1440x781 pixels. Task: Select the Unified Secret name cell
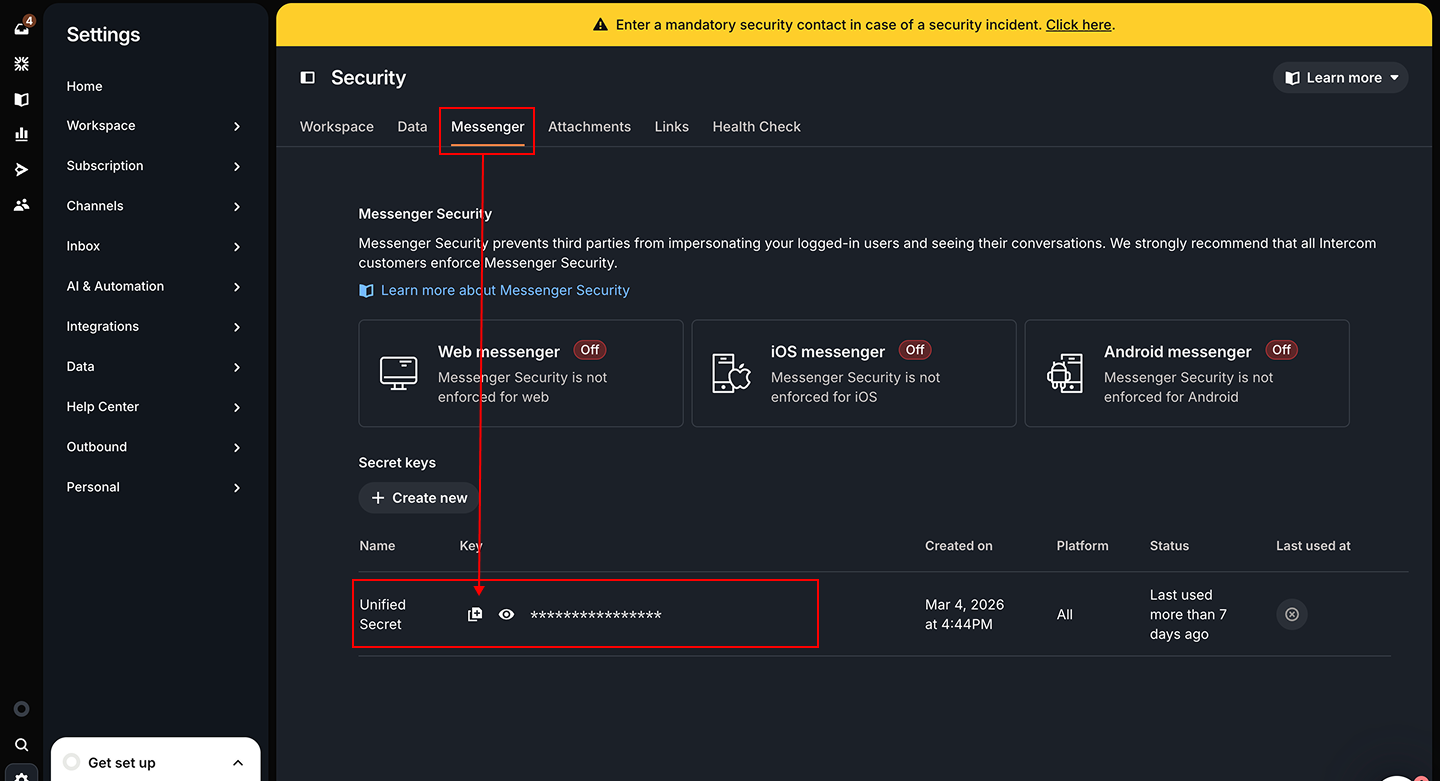[x=383, y=614]
